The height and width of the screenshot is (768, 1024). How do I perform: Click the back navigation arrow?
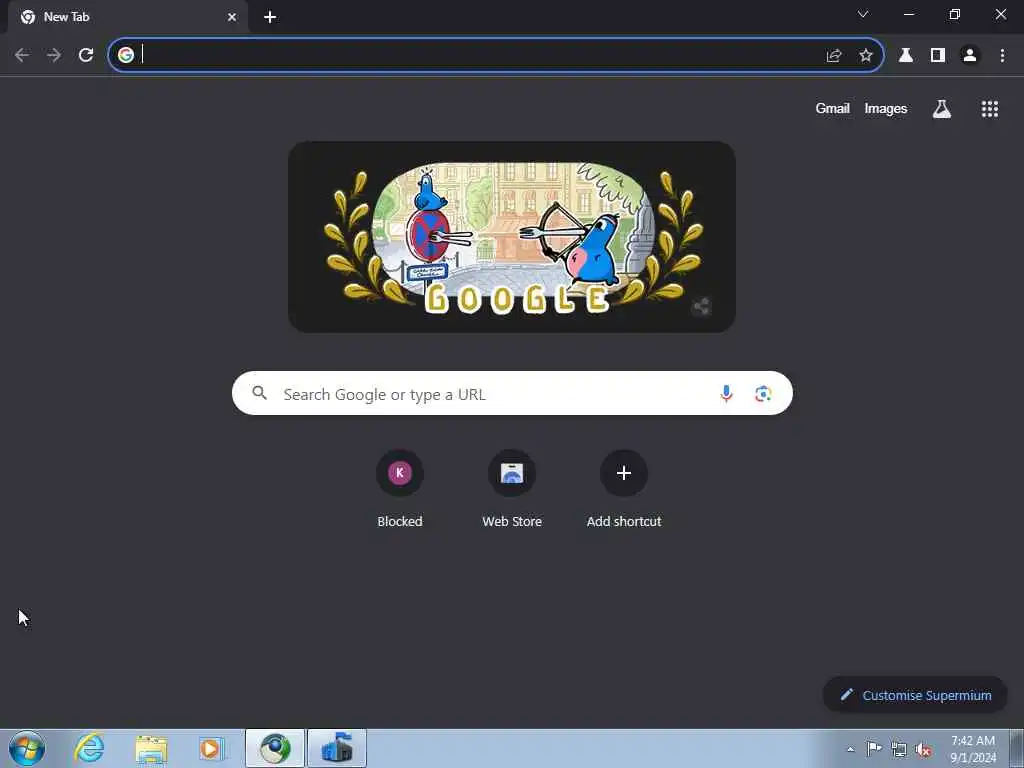(22, 55)
